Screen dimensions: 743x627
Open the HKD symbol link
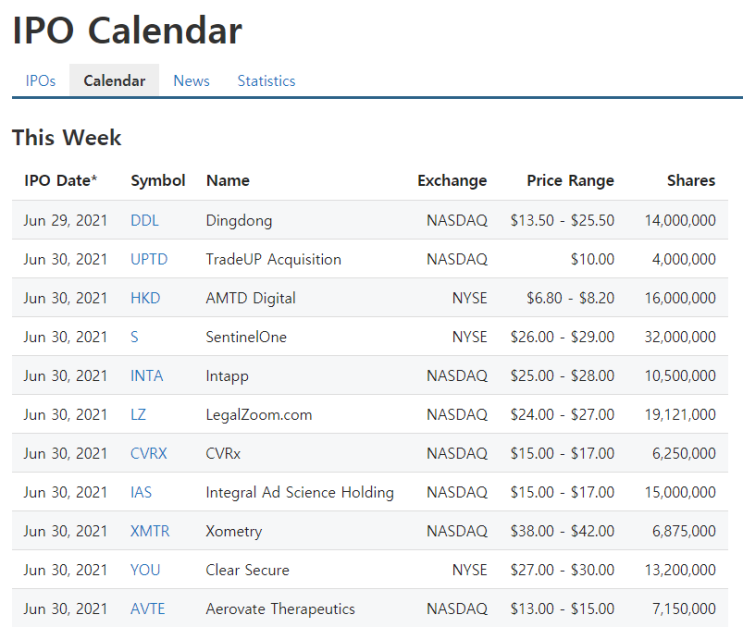[x=145, y=298]
